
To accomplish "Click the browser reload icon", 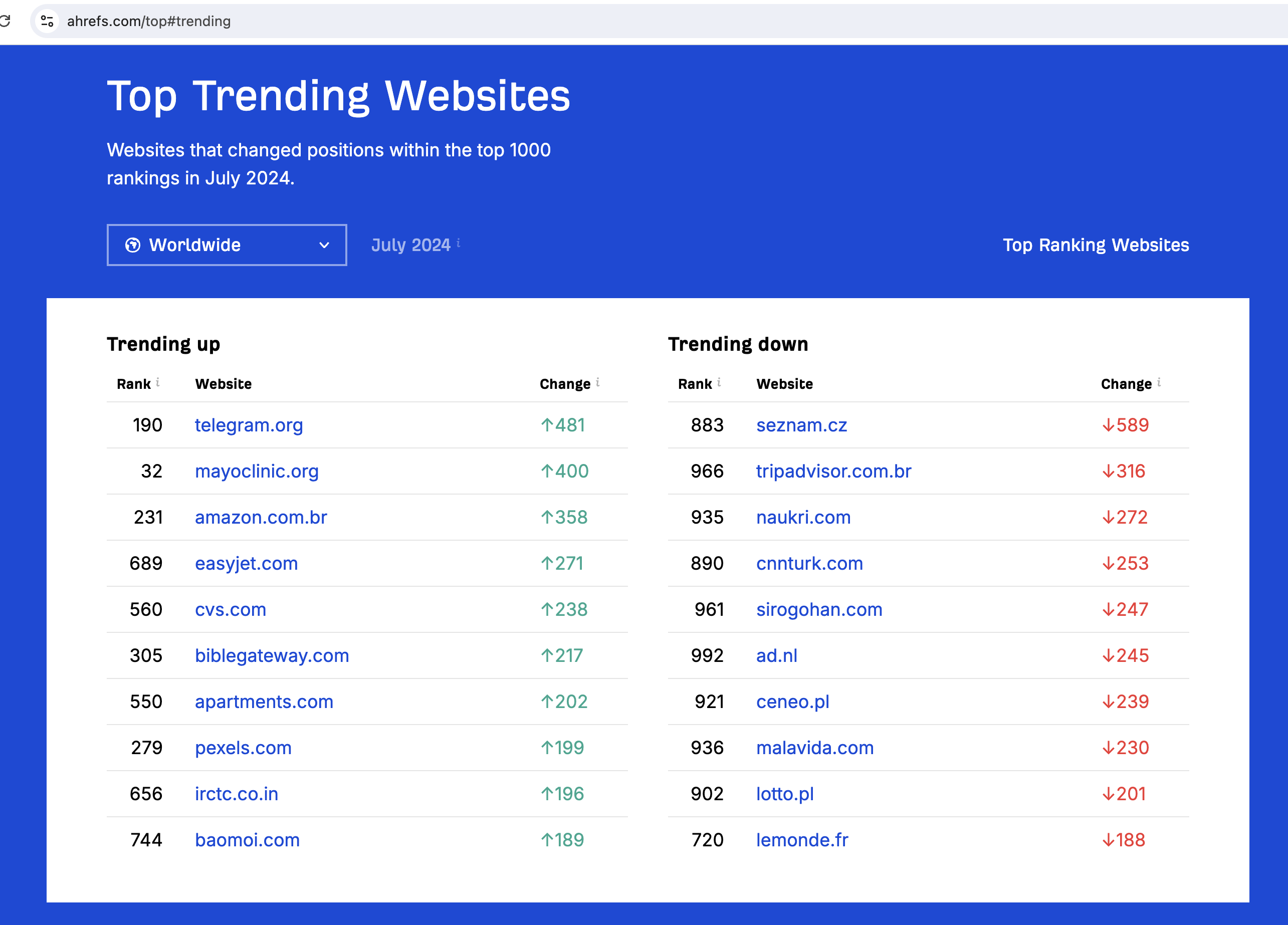I will coord(5,21).
